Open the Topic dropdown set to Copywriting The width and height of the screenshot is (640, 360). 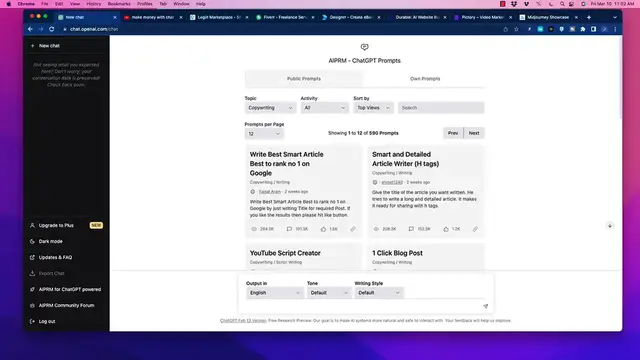pyautogui.click(x=270, y=108)
